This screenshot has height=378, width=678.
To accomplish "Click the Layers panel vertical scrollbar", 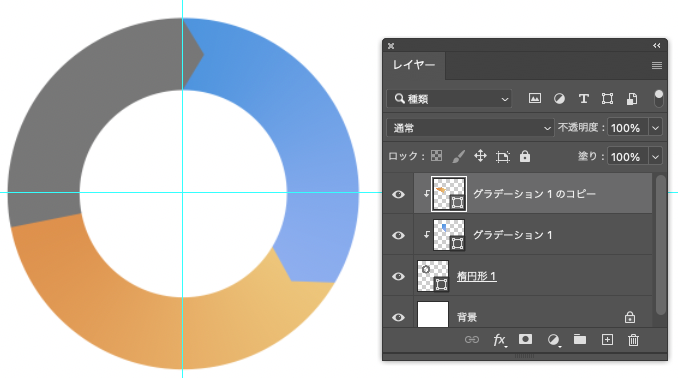I will coord(660,245).
